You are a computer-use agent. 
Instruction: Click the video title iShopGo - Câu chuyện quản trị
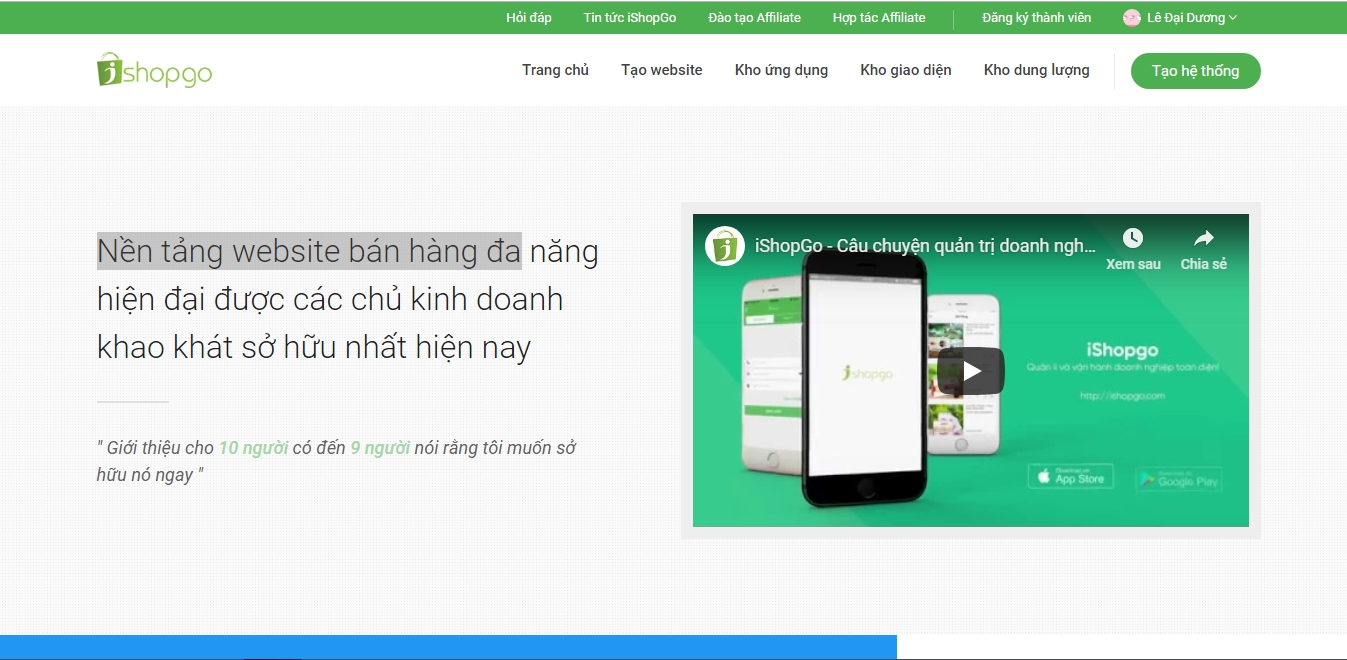coord(925,246)
